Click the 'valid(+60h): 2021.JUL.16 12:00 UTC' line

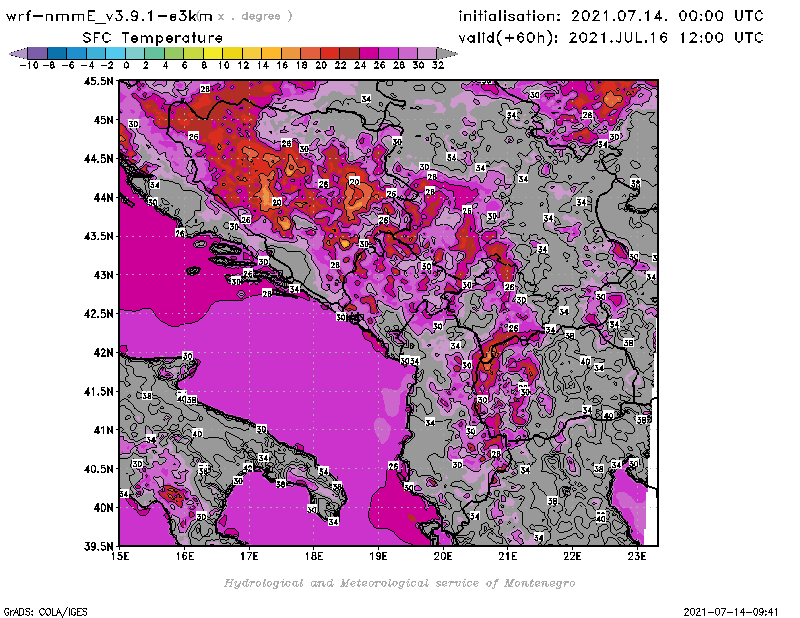point(611,38)
